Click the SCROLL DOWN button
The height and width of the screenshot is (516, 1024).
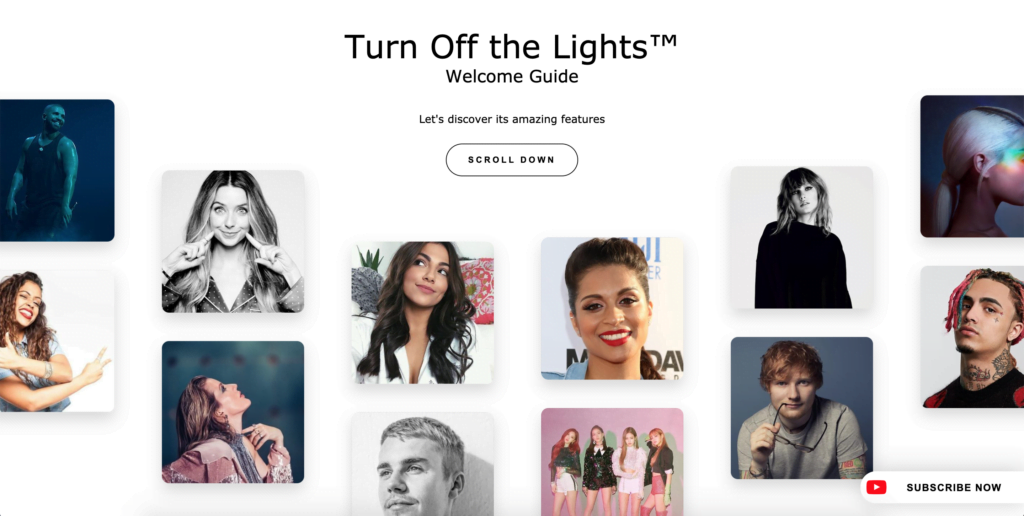click(x=511, y=160)
